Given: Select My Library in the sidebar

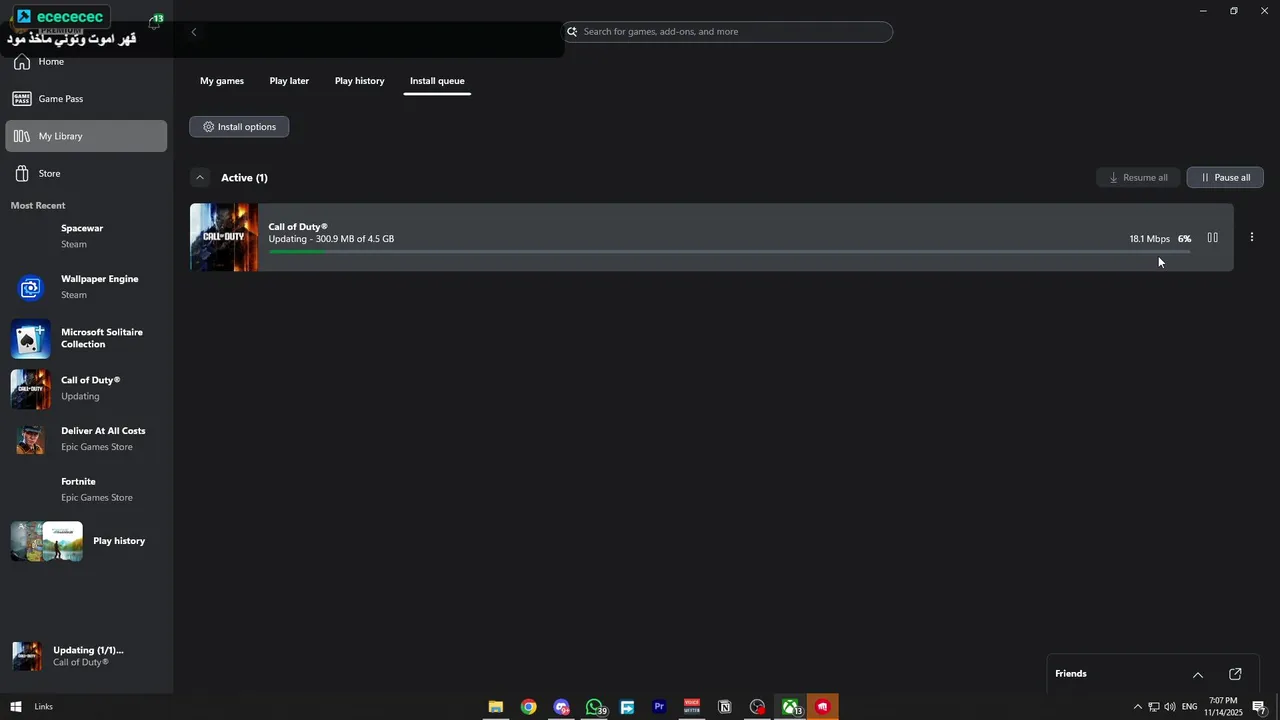Looking at the screenshot, I should [86, 136].
